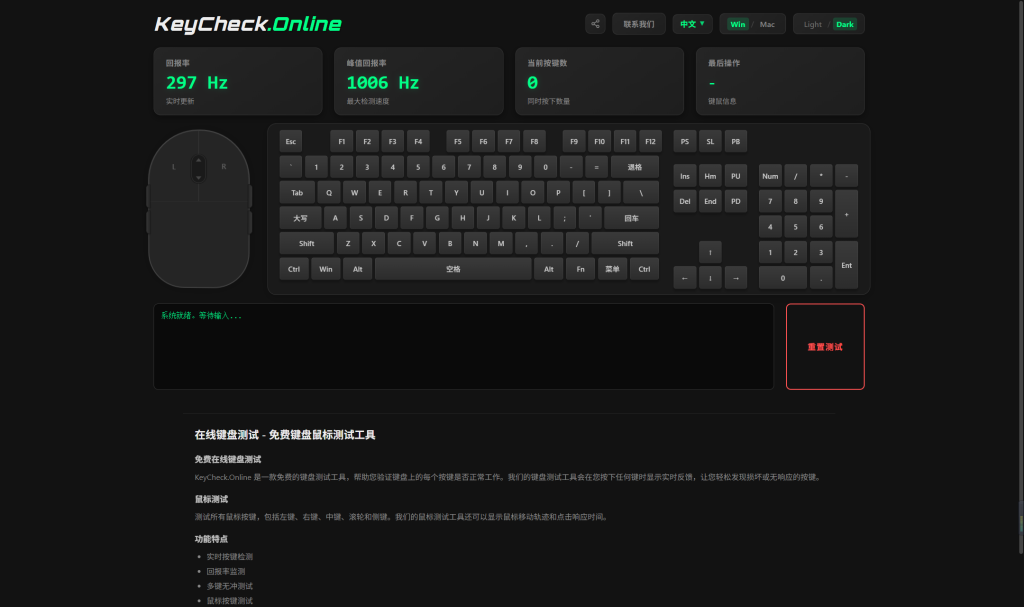The width and height of the screenshot is (1024, 607).
Task: Click the W key
Action: [x=355, y=192]
